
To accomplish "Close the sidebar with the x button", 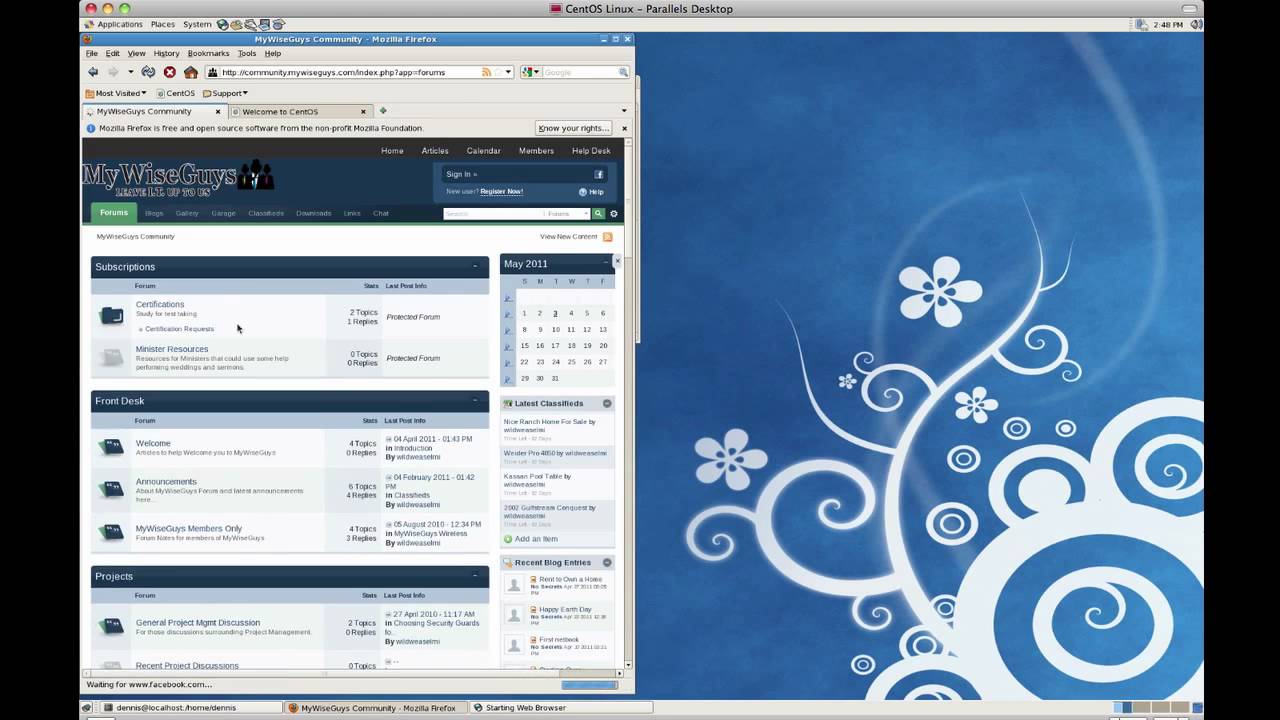I will [617, 261].
